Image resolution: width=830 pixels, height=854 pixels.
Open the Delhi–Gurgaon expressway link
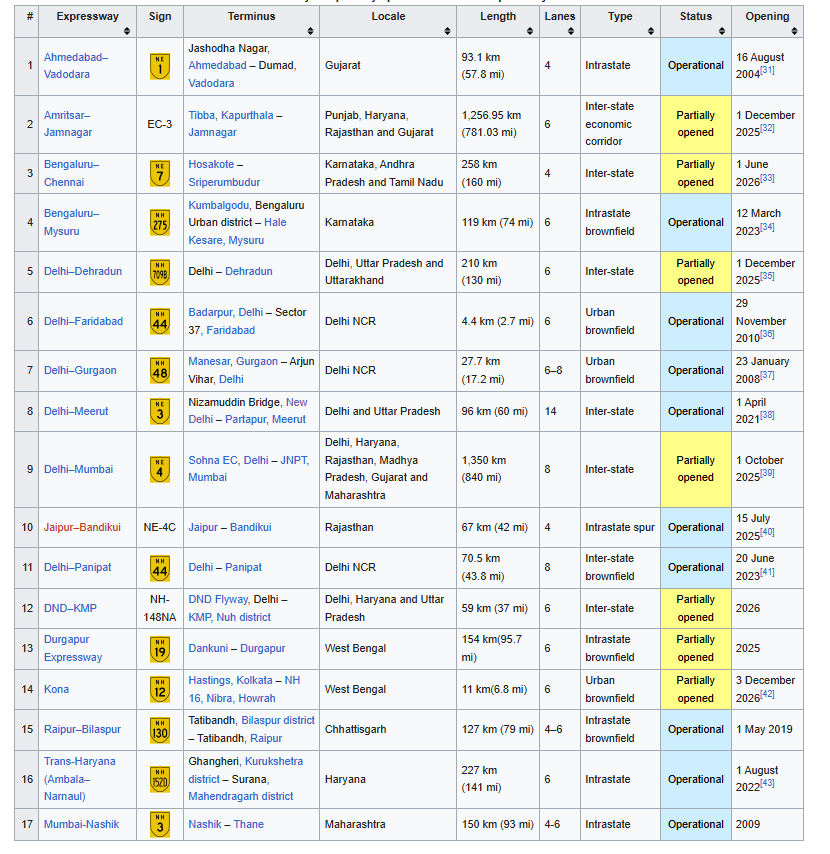tap(80, 370)
